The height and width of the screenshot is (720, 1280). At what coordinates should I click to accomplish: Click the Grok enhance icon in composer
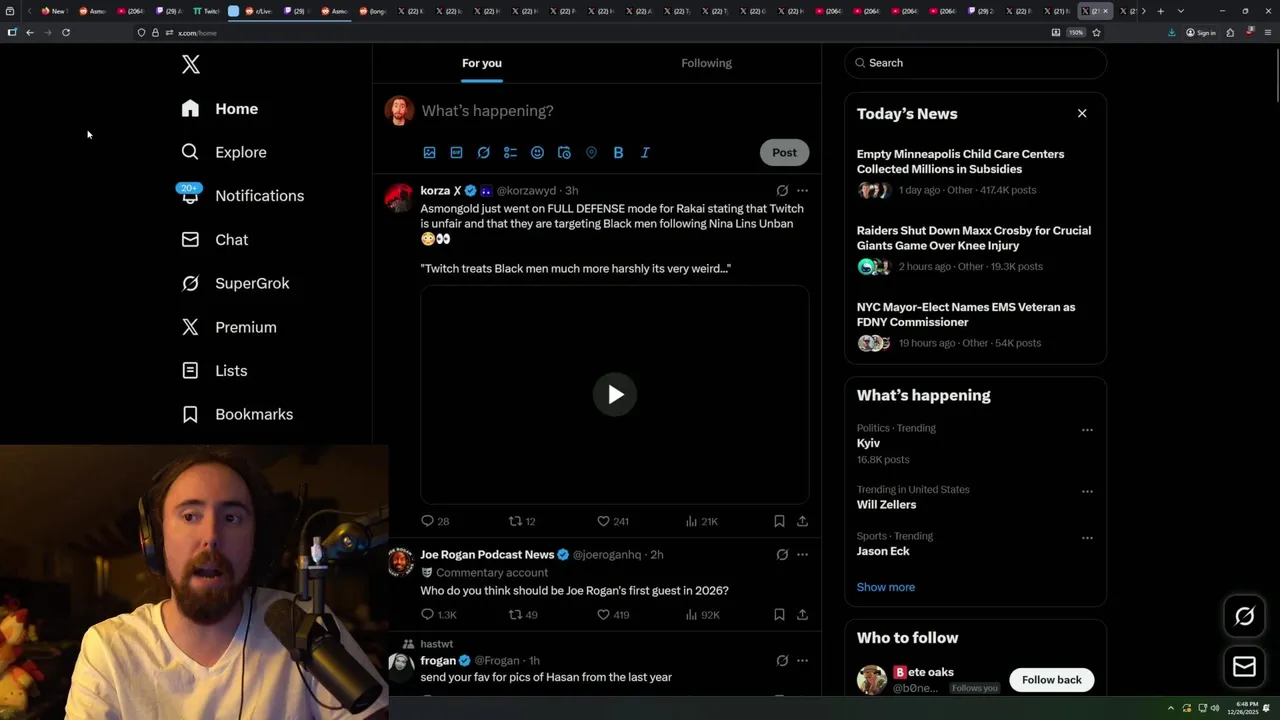(x=483, y=153)
